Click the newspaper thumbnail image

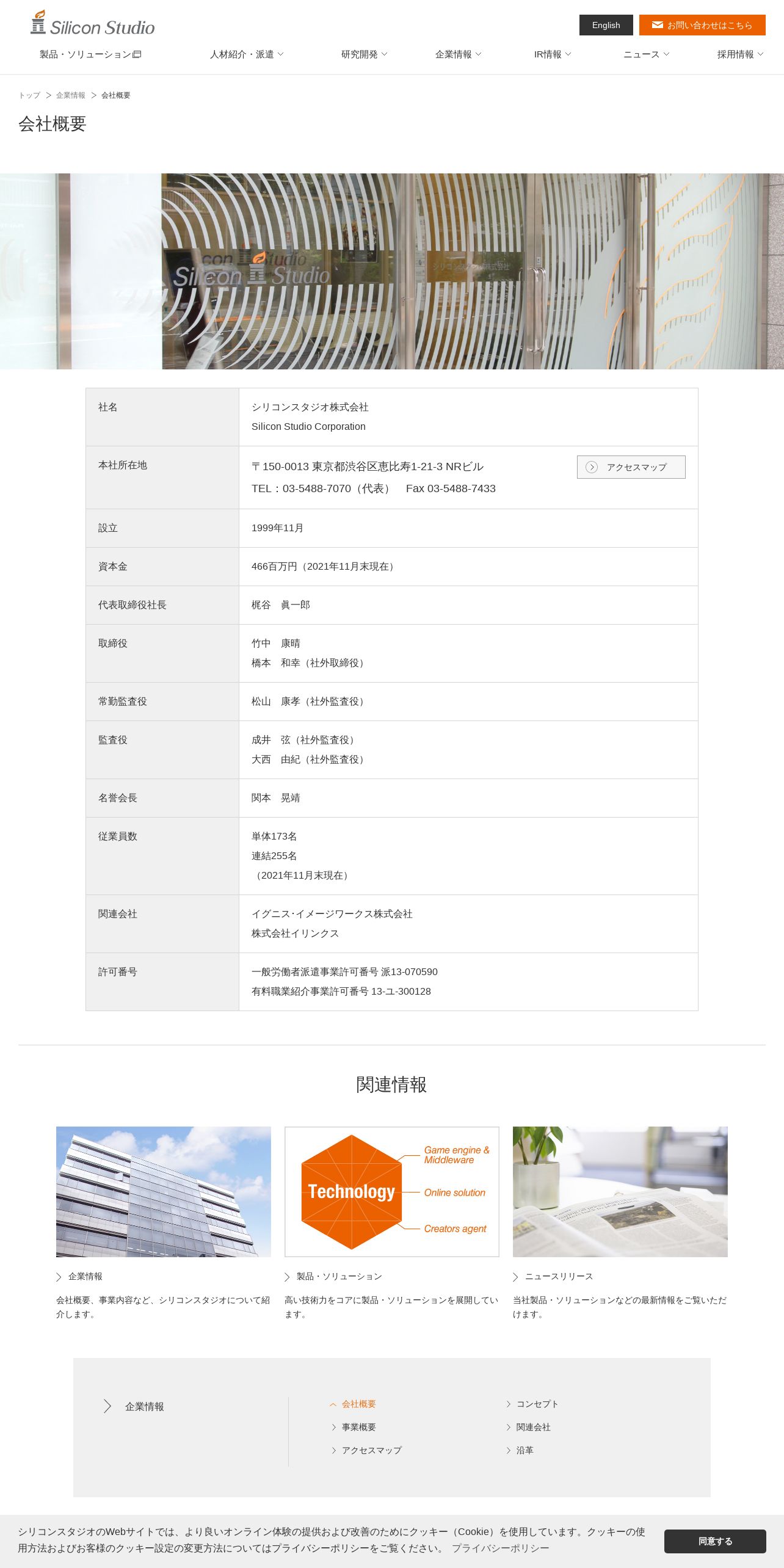tap(620, 1191)
